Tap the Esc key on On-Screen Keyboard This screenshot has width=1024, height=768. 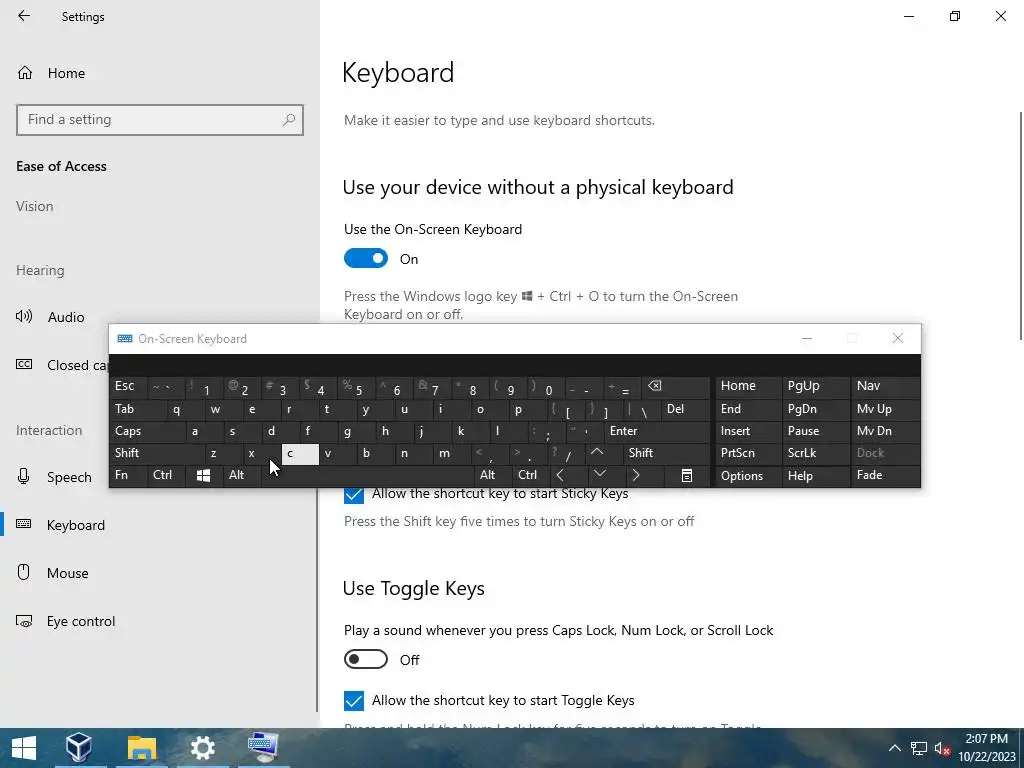click(128, 387)
